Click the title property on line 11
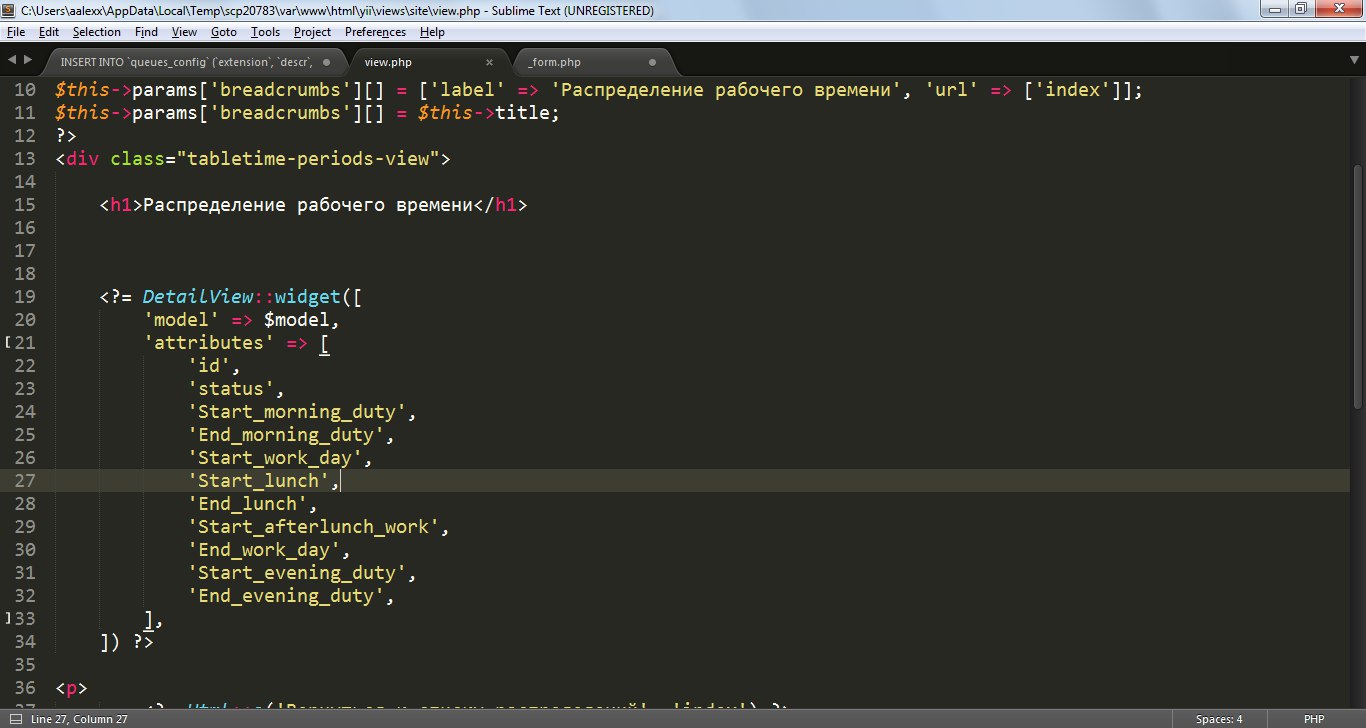Image resolution: width=1366 pixels, height=728 pixels. [x=524, y=113]
